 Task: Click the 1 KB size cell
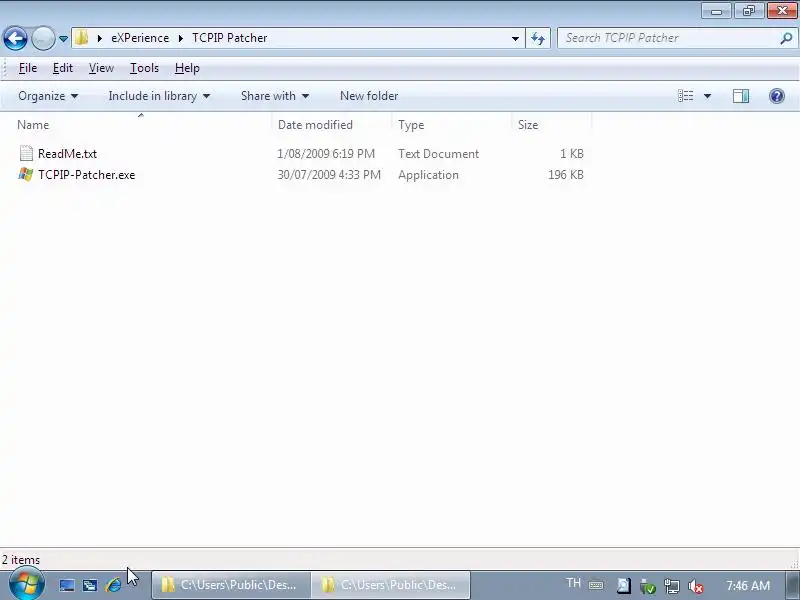coord(571,154)
